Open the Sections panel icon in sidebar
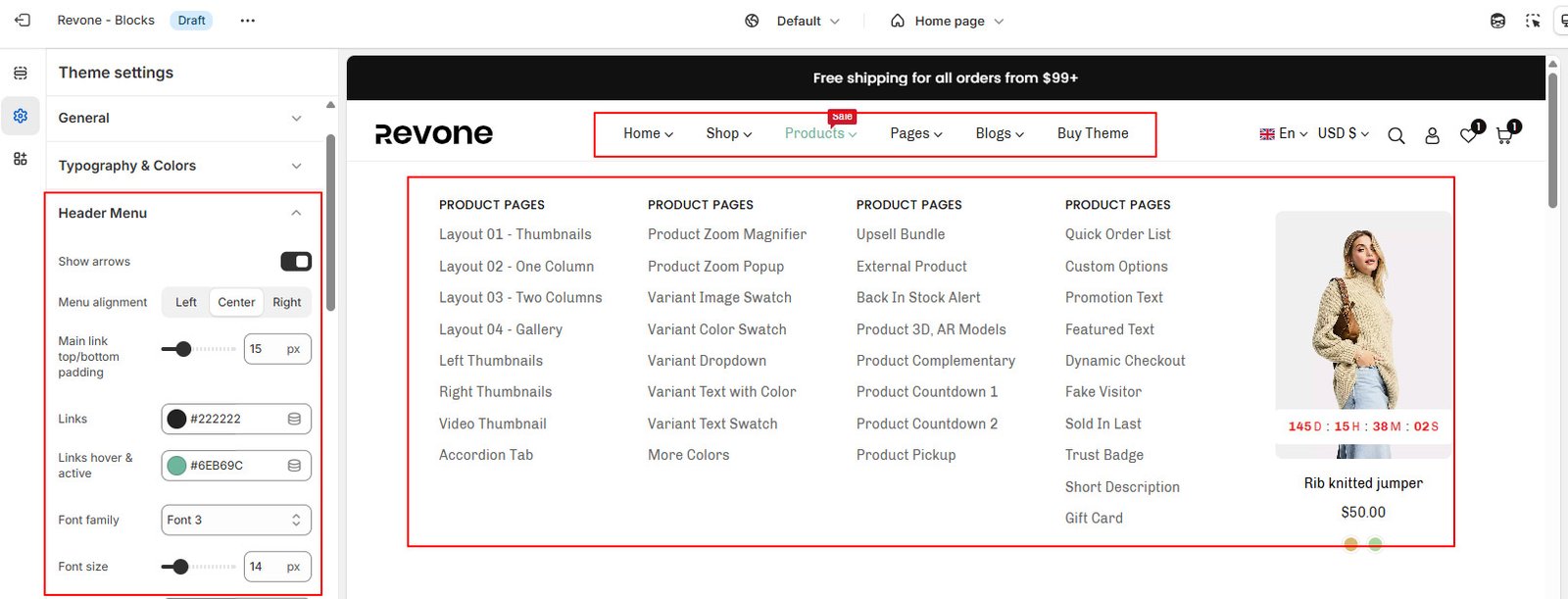This screenshot has width=1568, height=599. point(21,74)
